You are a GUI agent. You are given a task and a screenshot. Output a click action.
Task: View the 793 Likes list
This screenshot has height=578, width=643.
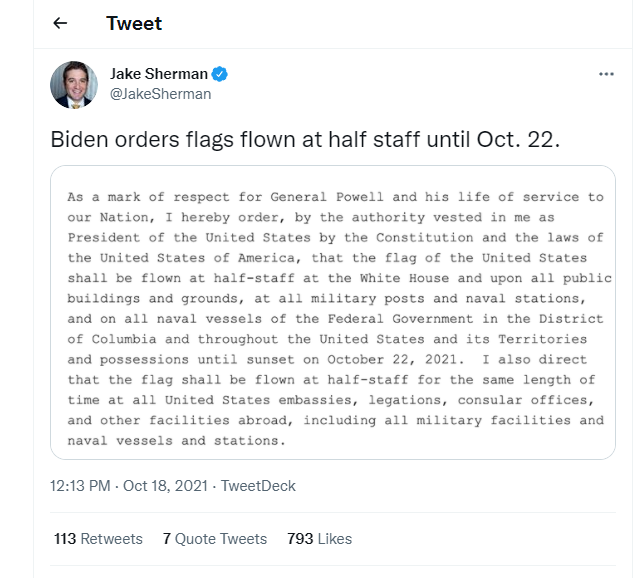pos(319,539)
